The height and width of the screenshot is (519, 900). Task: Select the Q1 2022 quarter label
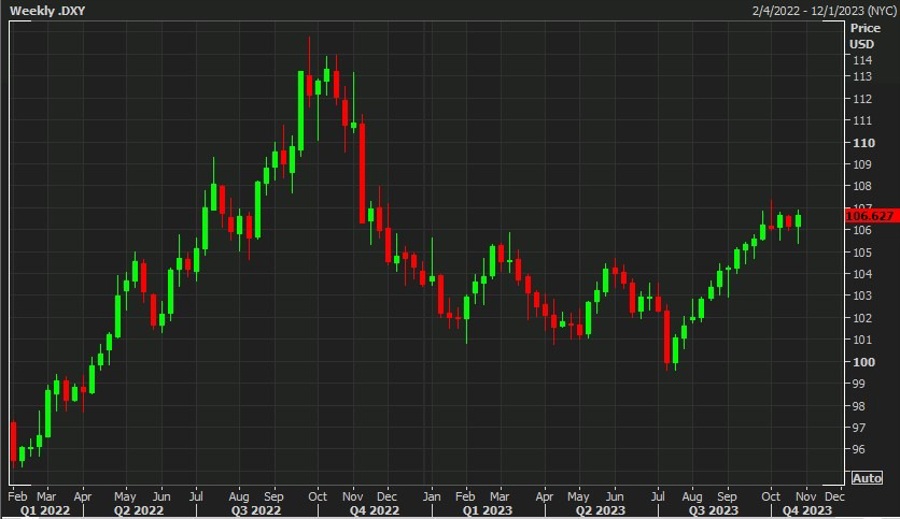(45, 510)
